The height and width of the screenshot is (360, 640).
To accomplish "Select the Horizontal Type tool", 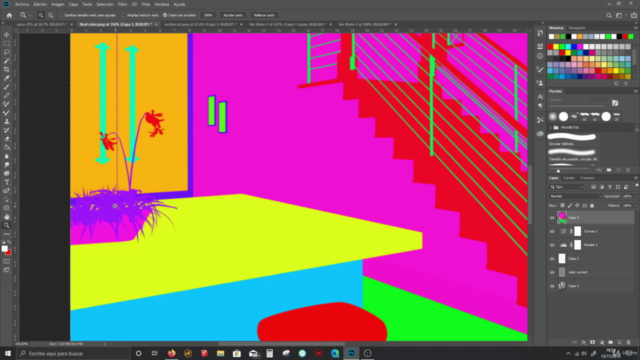I will 7,182.
